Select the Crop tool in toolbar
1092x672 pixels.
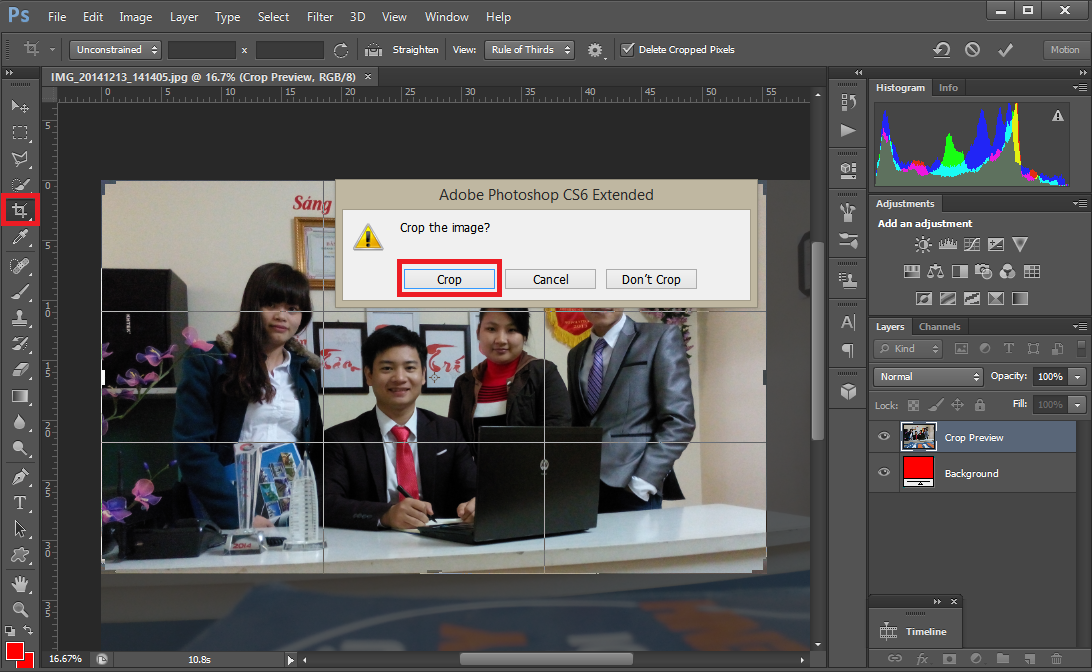[x=20, y=210]
